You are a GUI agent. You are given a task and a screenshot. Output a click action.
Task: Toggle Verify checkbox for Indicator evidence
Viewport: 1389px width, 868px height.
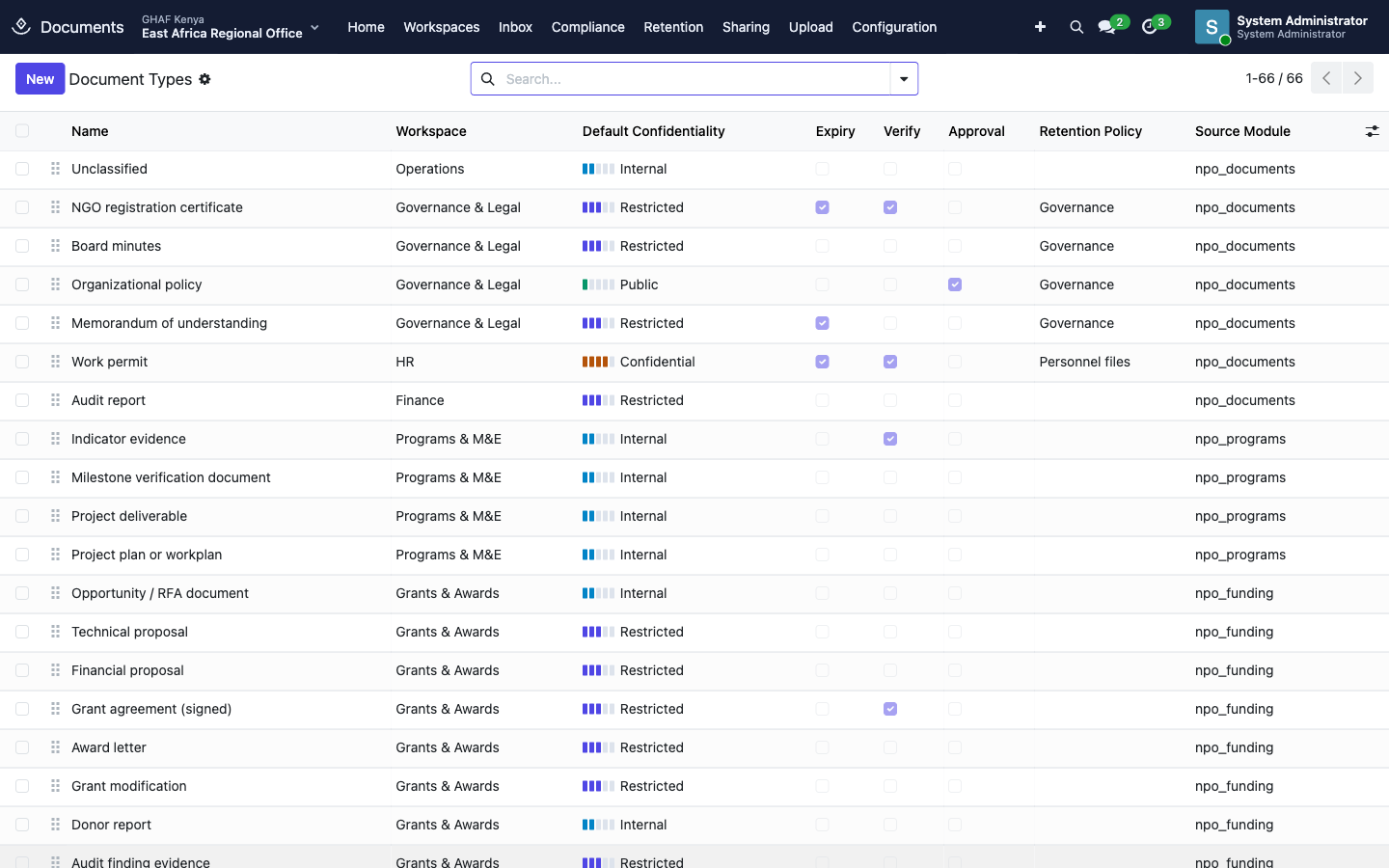coord(890,439)
